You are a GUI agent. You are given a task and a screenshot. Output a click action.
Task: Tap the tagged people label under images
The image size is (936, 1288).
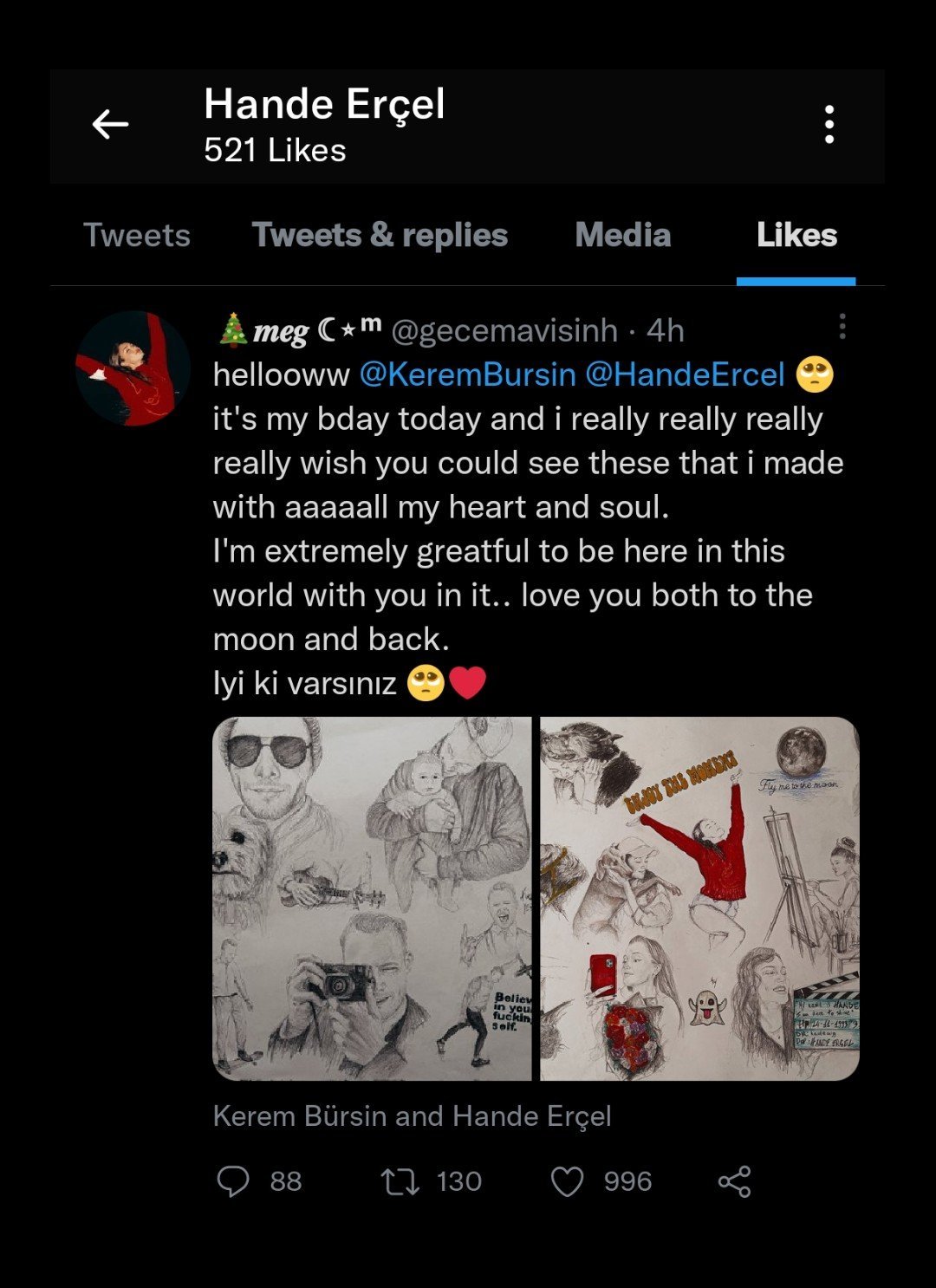coord(412,1116)
